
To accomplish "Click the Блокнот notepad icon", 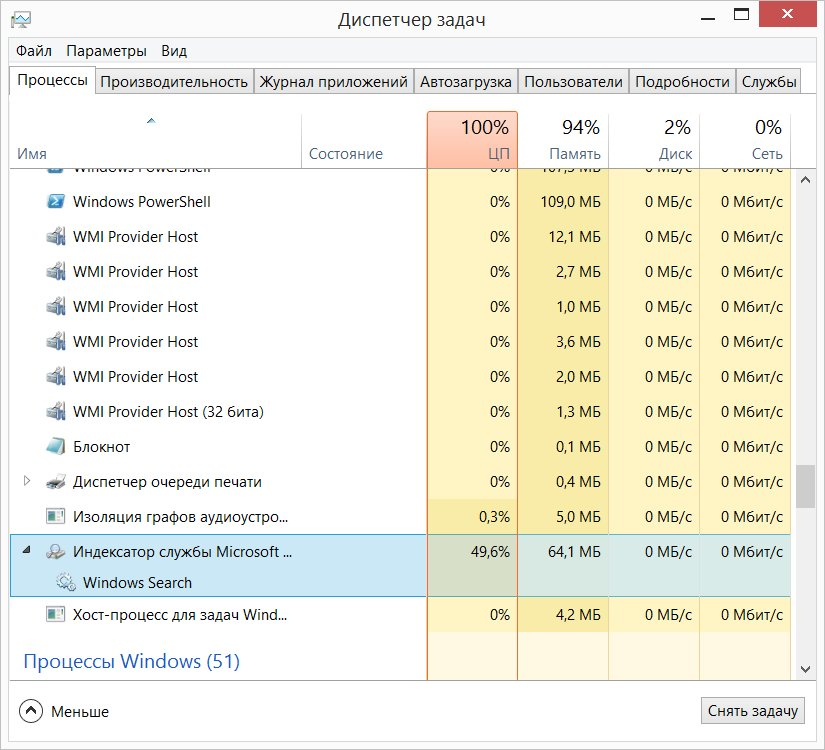I will coord(56,446).
